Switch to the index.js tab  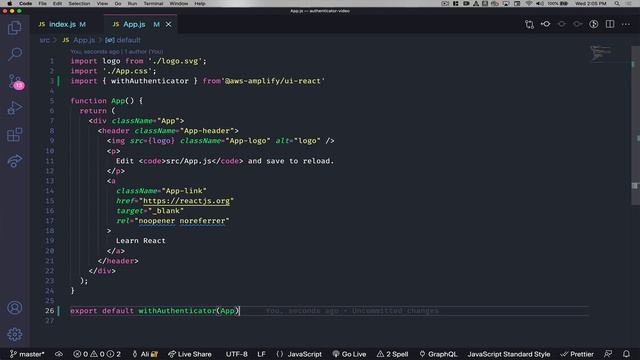[62, 24]
